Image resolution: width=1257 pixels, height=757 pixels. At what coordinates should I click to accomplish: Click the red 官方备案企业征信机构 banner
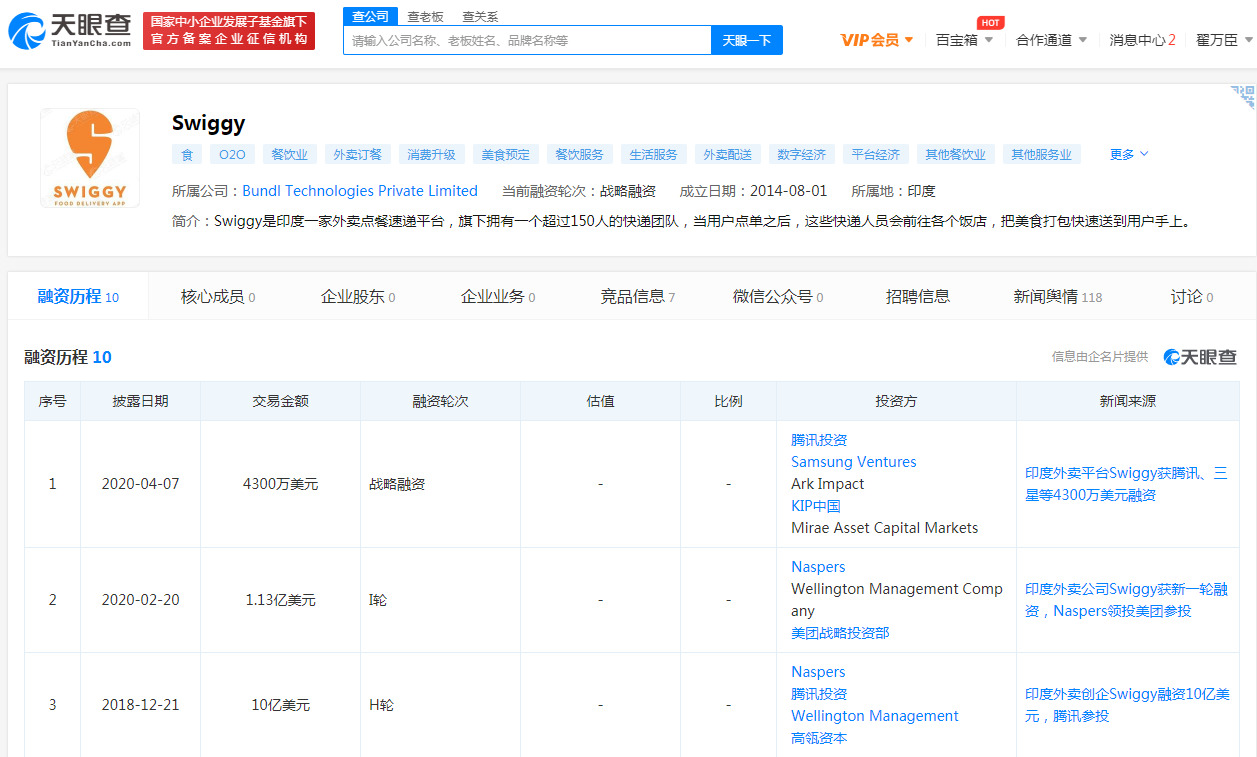click(x=229, y=31)
